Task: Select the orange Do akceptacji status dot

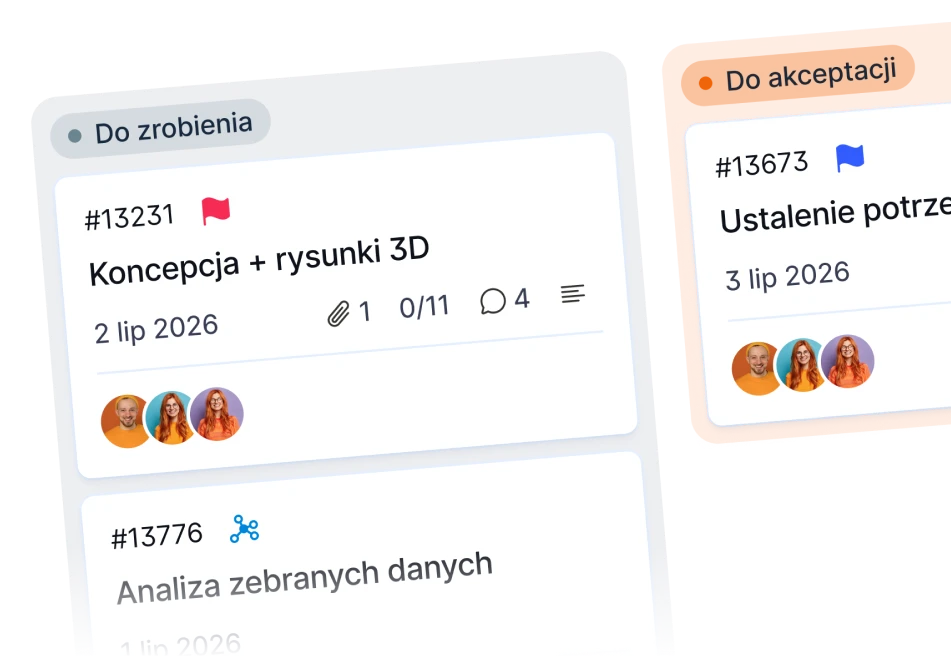Action: (705, 83)
